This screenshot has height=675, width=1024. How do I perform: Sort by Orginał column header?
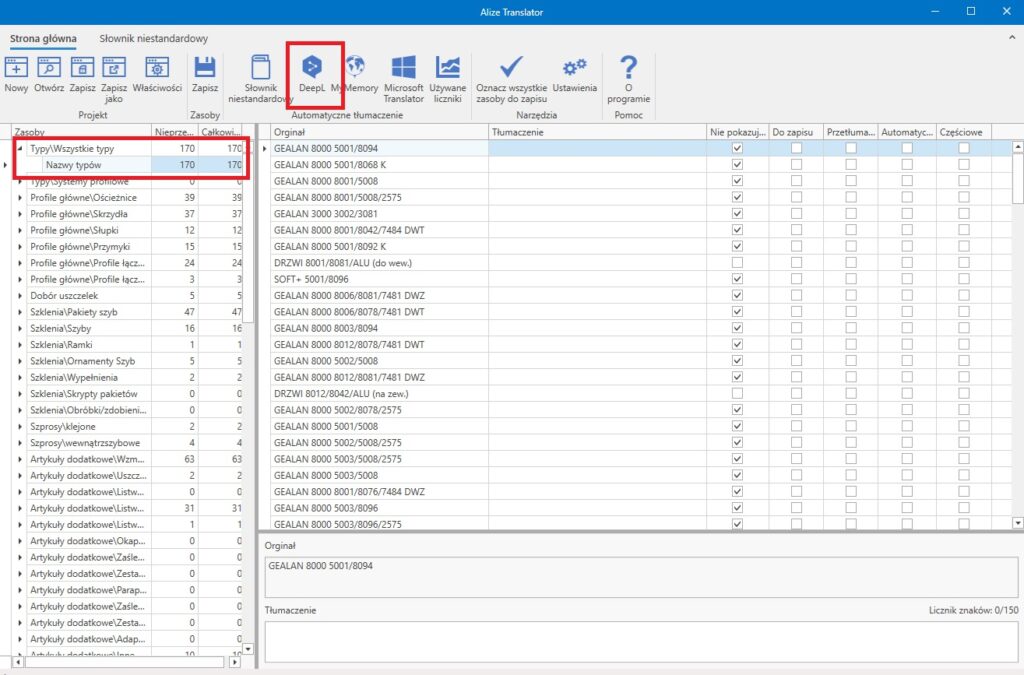pyautogui.click(x=379, y=132)
